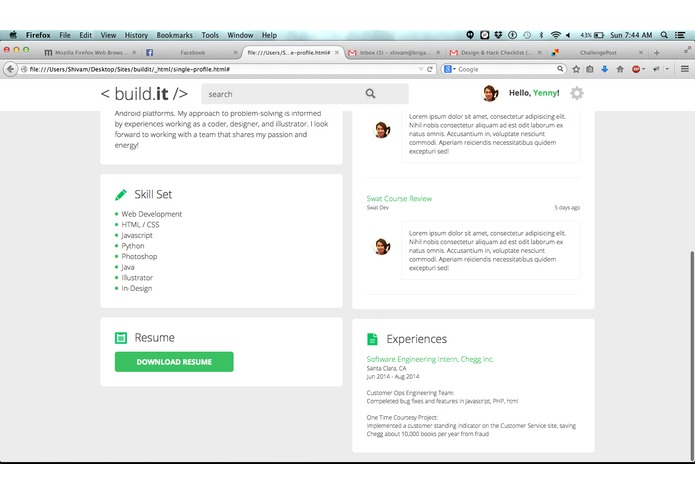Viewport: 695px width, 494px height.
Task: Open the search engine selector dropdown
Action: [x=449, y=69]
